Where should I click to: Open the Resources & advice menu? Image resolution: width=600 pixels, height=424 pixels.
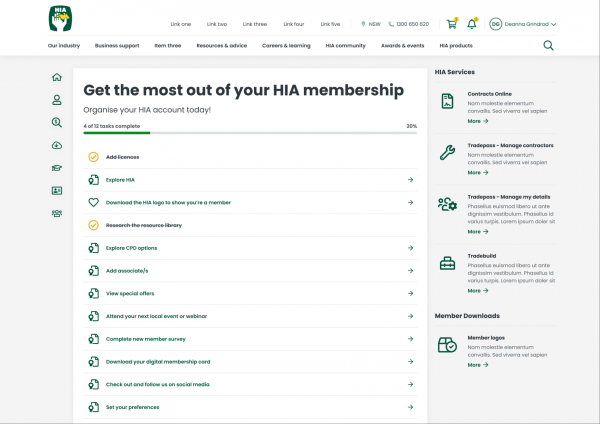[222, 46]
